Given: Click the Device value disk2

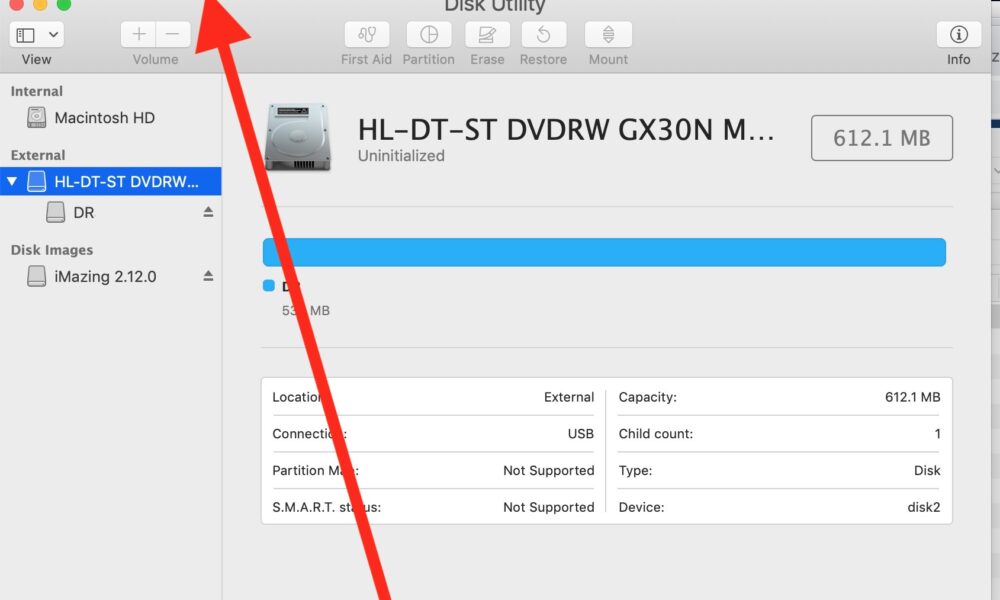Looking at the screenshot, I should coord(924,508).
